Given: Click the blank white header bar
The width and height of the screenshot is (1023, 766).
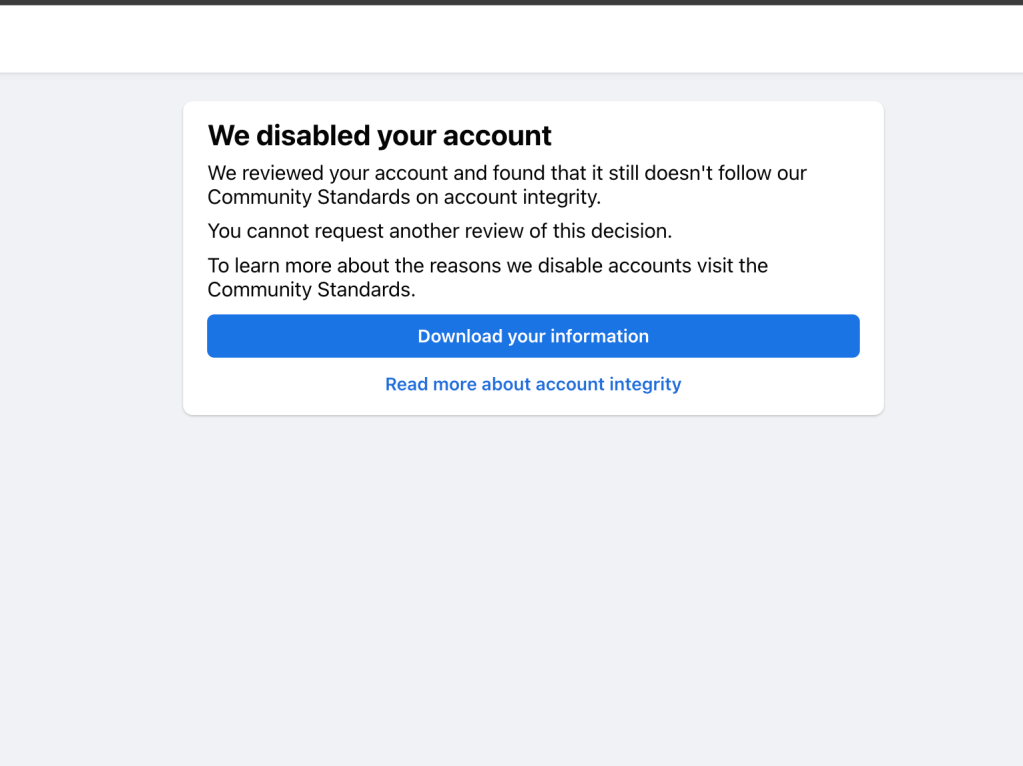Looking at the screenshot, I should (x=511, y=39).
